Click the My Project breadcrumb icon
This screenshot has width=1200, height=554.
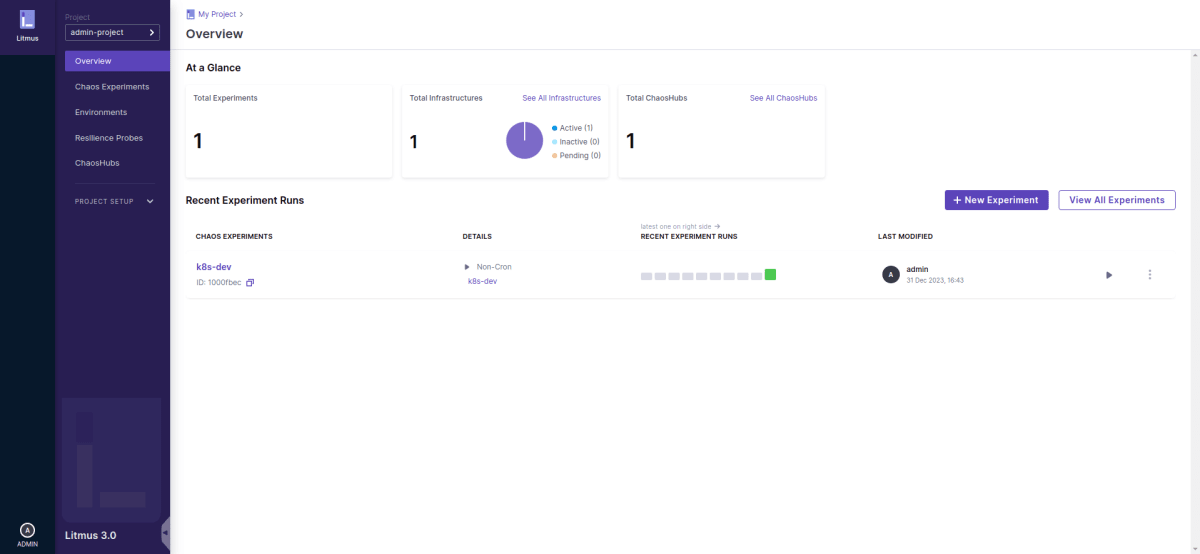[x=191, y=14]
